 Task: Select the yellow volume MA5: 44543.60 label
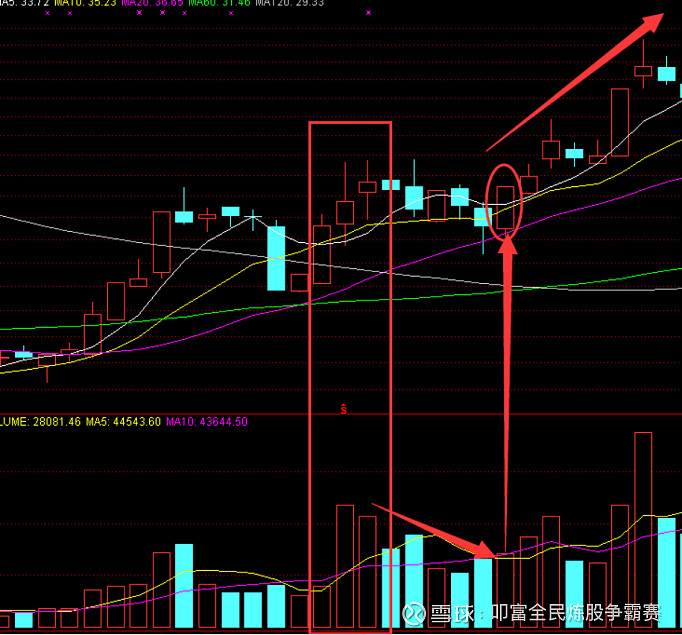(123, 422)
